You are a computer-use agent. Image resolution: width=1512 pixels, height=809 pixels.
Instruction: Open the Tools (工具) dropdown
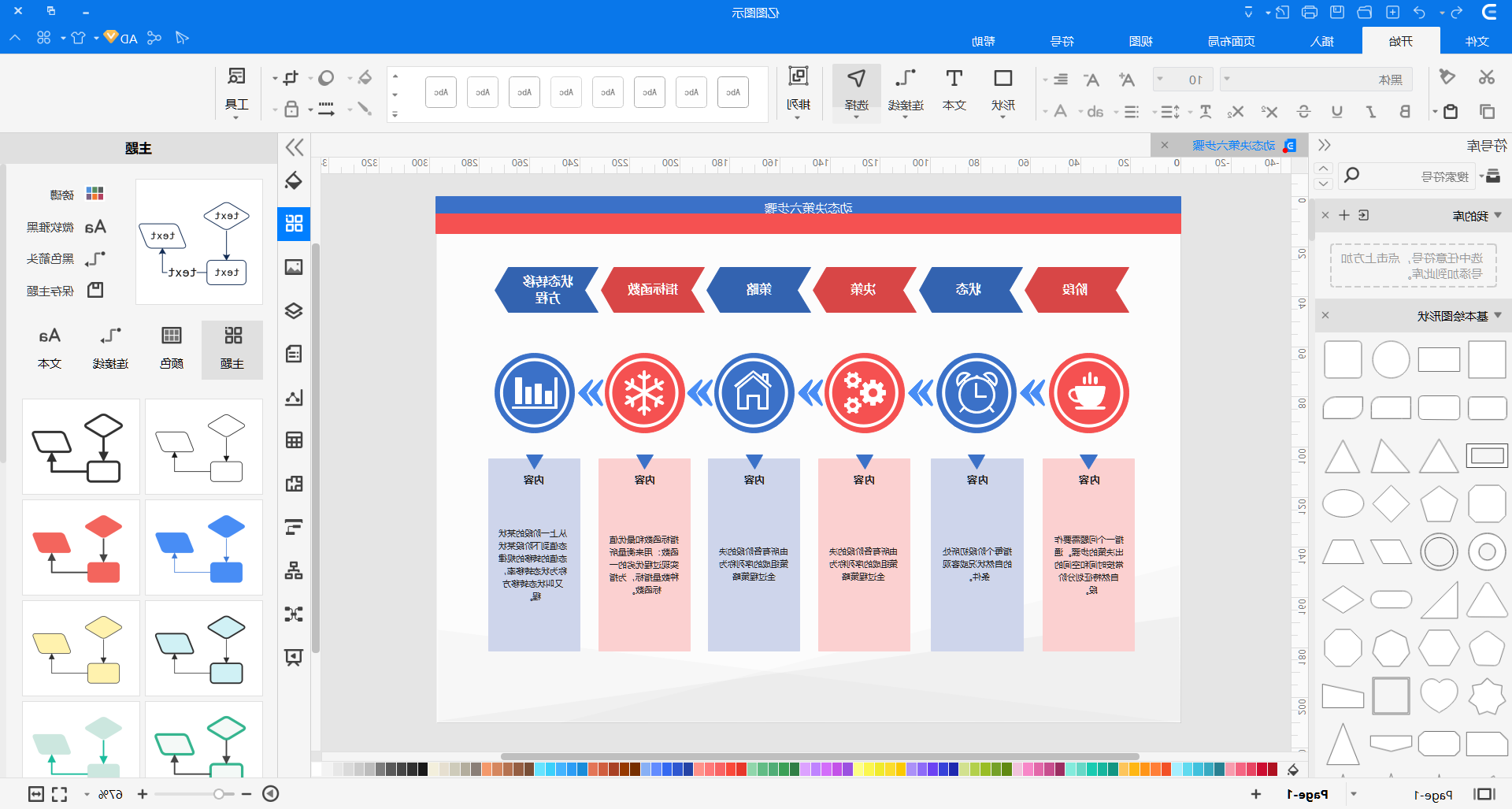[x=236, y=93]
